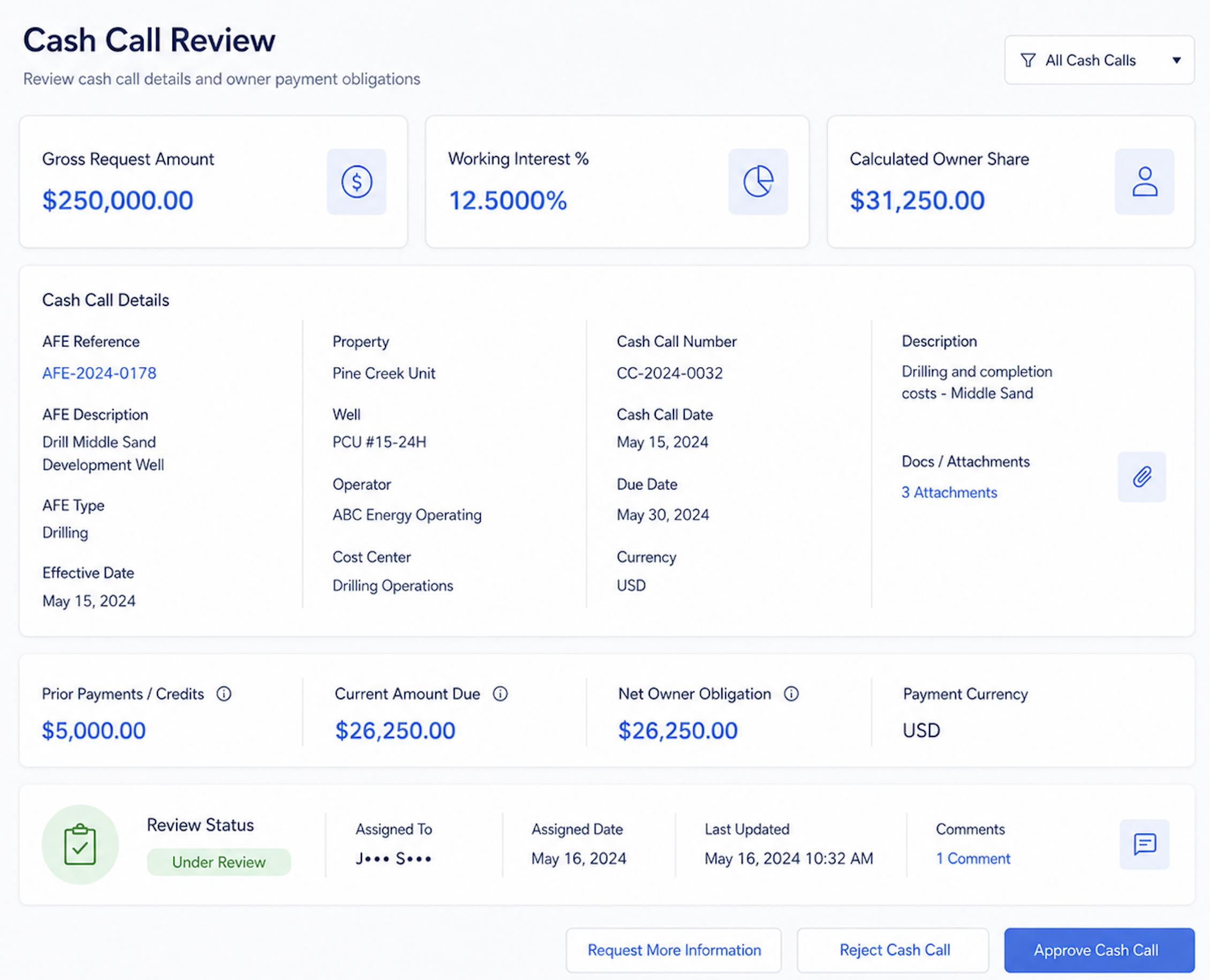View the 3 Attachments link
The height and width of the screenshot is (980, 1210).
(x=949, y=492)
